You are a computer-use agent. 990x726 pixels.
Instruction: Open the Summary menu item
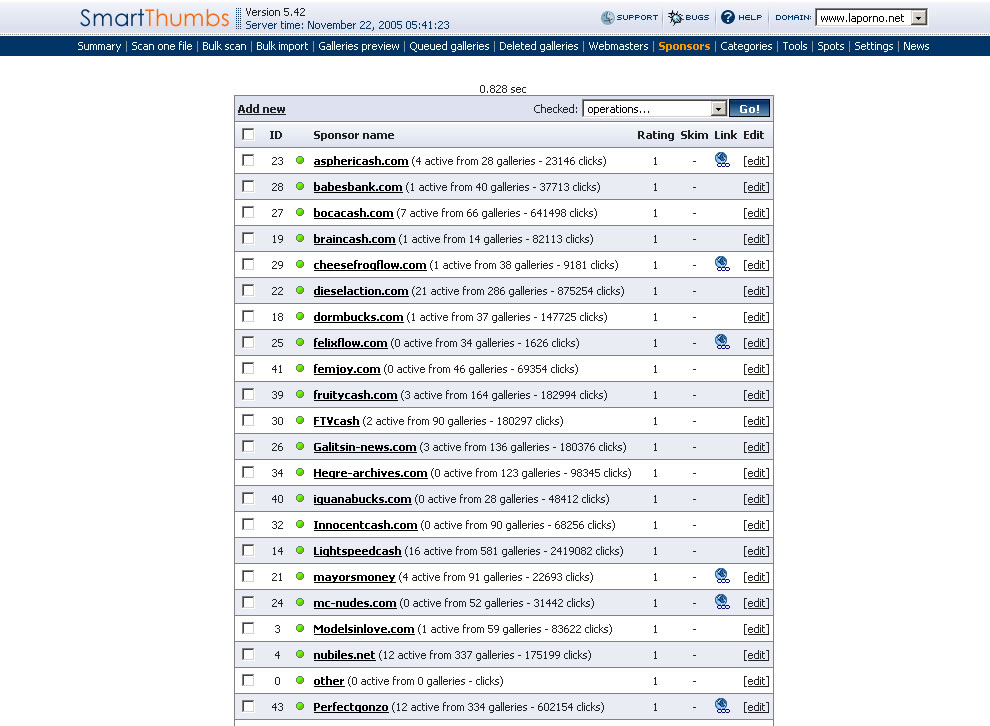(99, 46)
